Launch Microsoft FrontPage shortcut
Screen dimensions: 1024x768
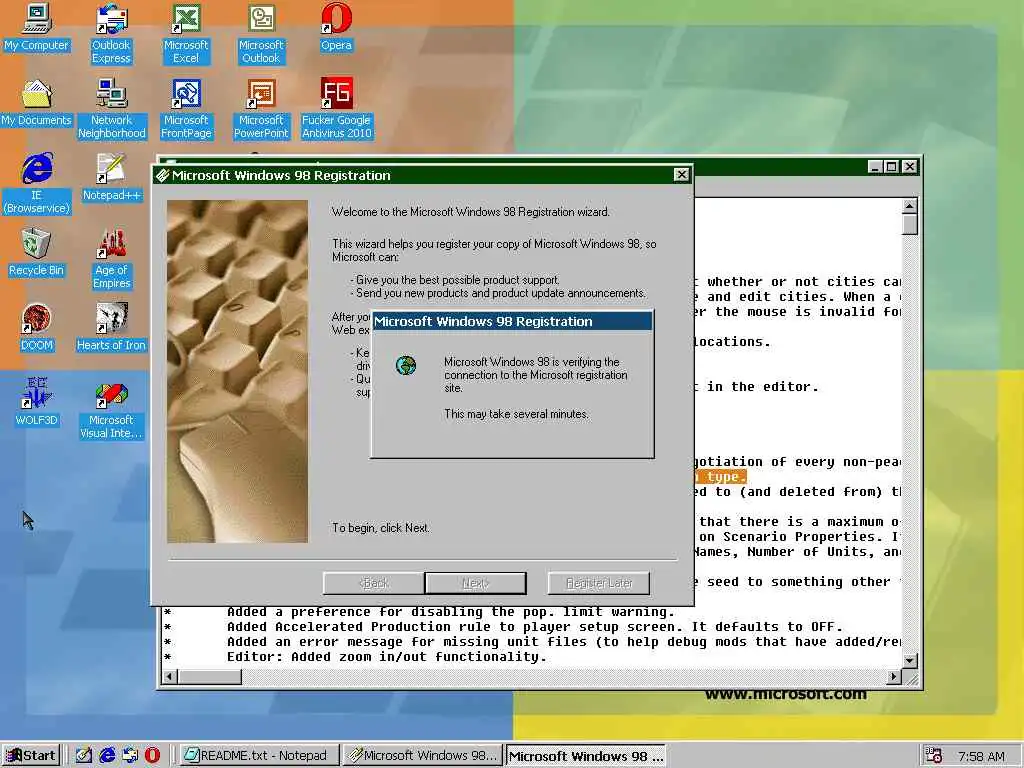click(186, 109)
